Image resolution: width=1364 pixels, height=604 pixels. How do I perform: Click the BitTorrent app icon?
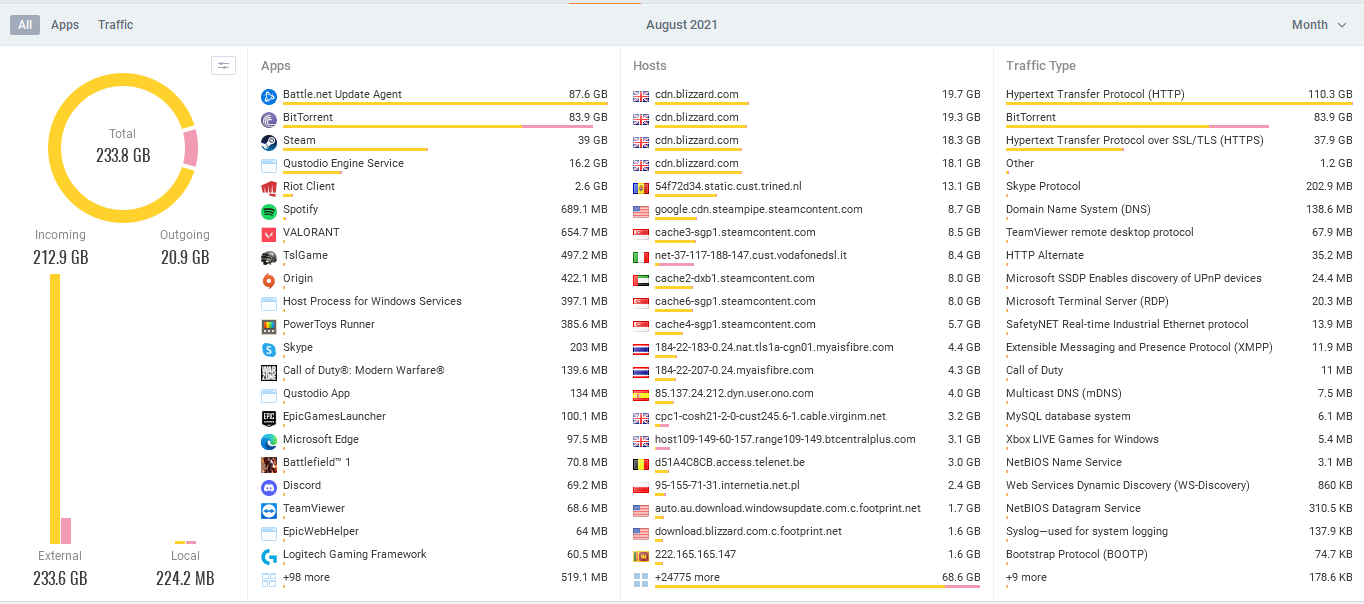pyautogui.click(x=269, y=119)
